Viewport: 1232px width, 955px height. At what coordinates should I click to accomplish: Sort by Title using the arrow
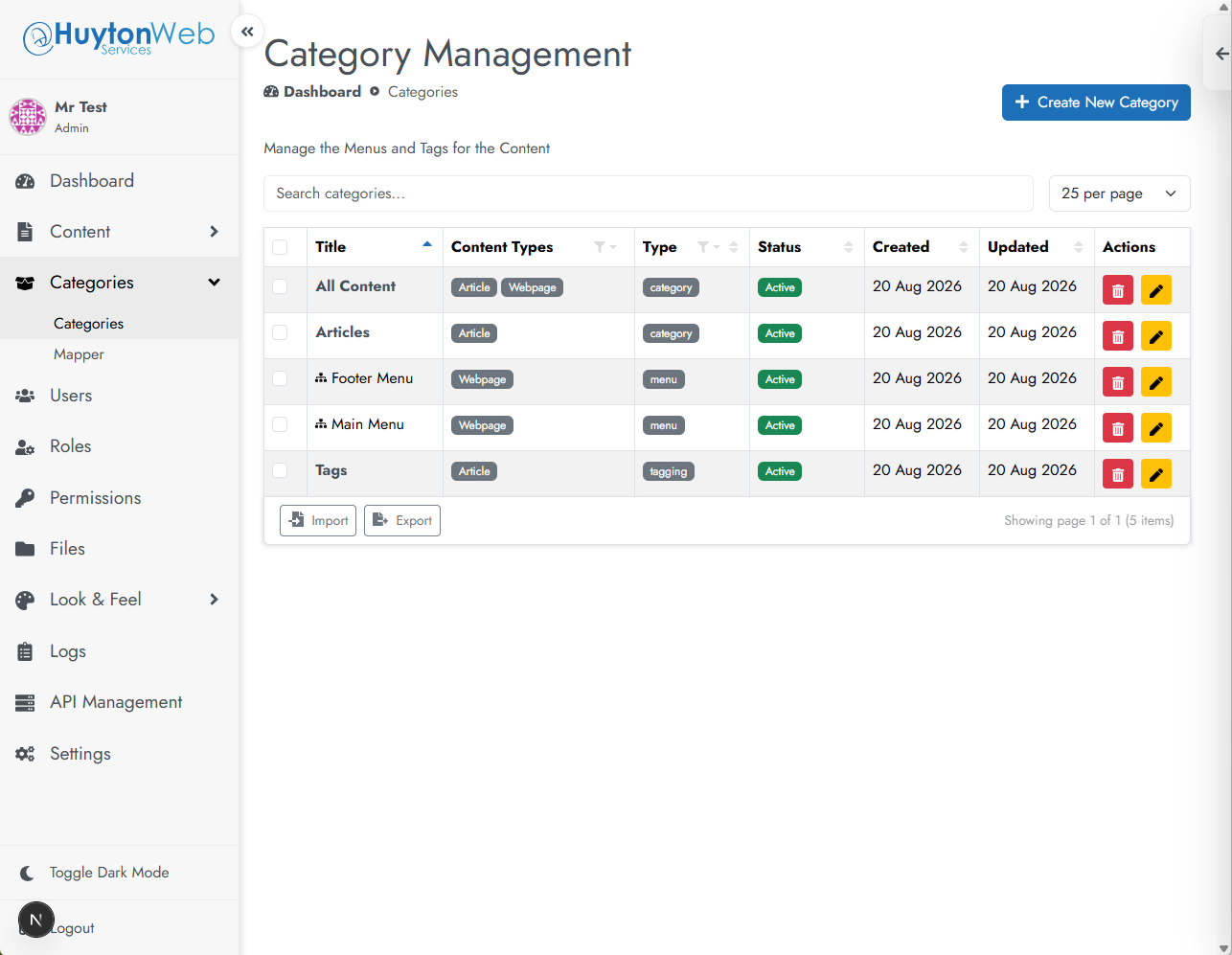(427, 245)
